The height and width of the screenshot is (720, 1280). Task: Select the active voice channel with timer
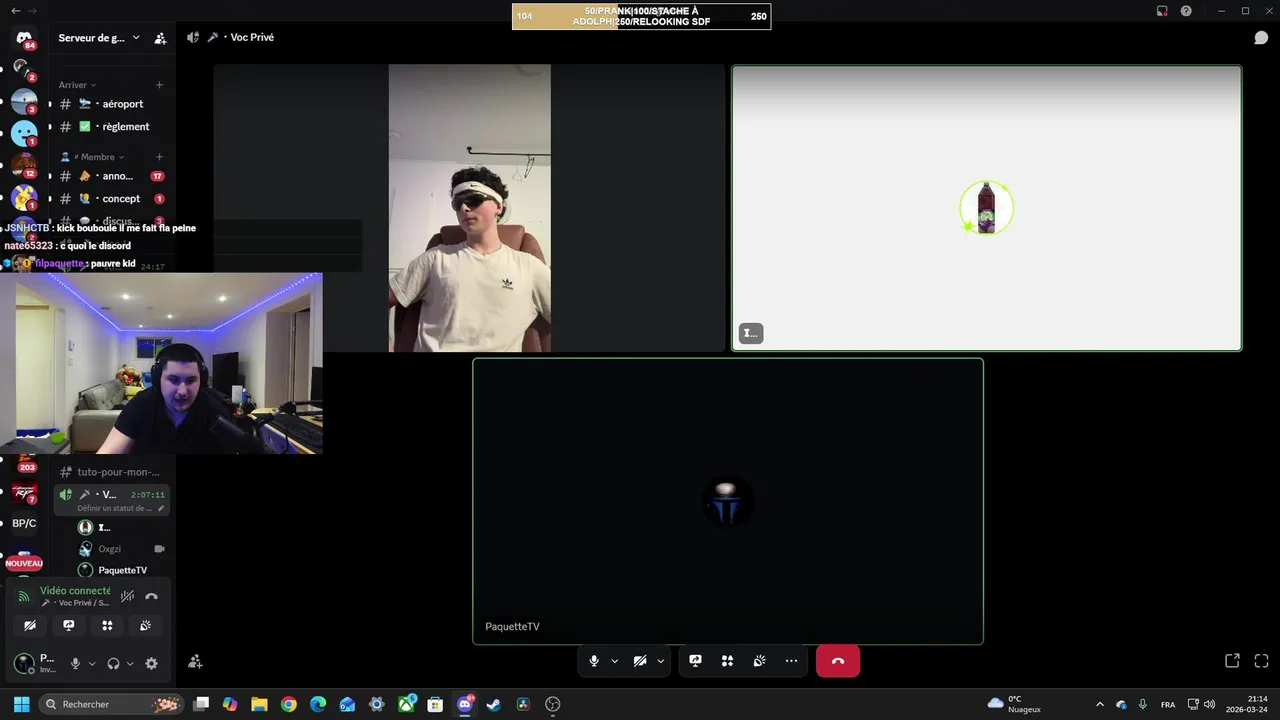pyautogui.click(x=110, y=500)
